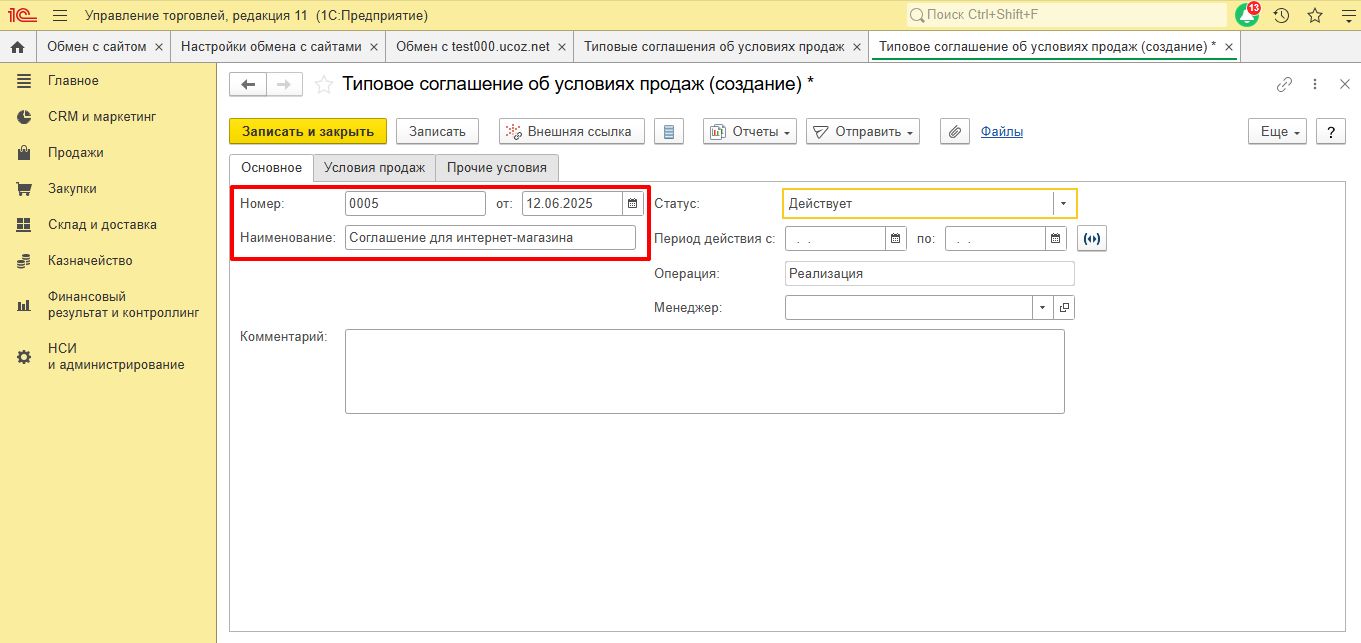Add form to favorites star near title
Viewport: 1361px width, 643px height.
pos(323,85)
